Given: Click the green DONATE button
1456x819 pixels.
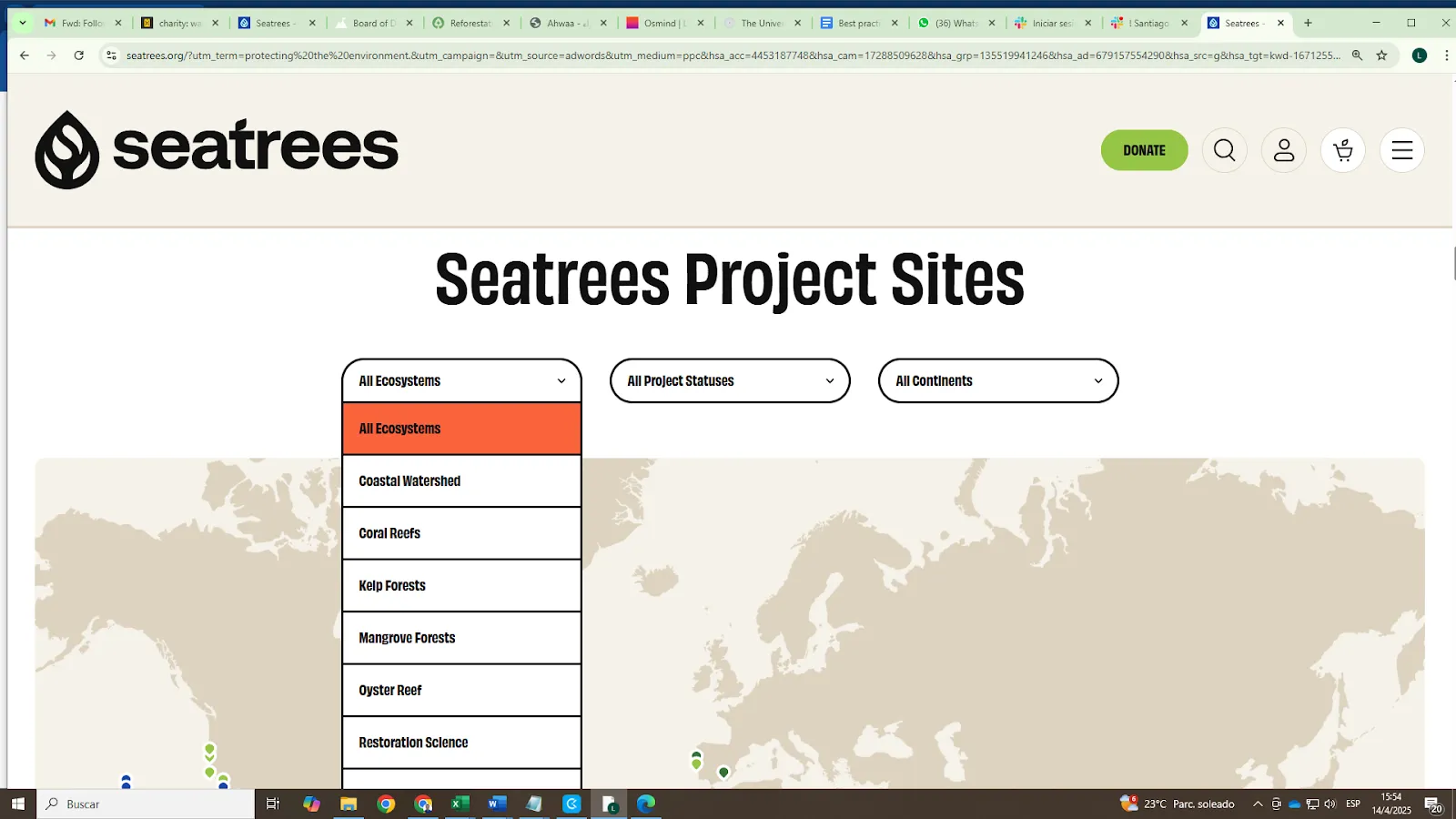Looking at the screenshot, I should point(1144,150).
